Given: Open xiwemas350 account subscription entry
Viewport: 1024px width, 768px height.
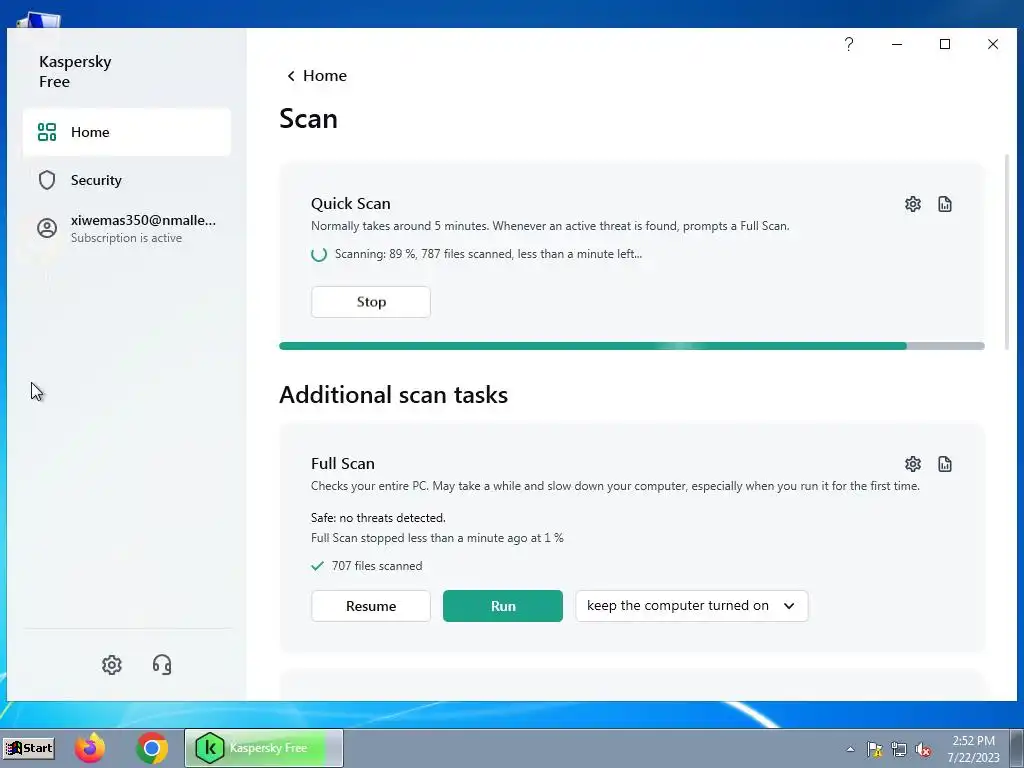Looking at the screenshot, I should click(127, 229).
